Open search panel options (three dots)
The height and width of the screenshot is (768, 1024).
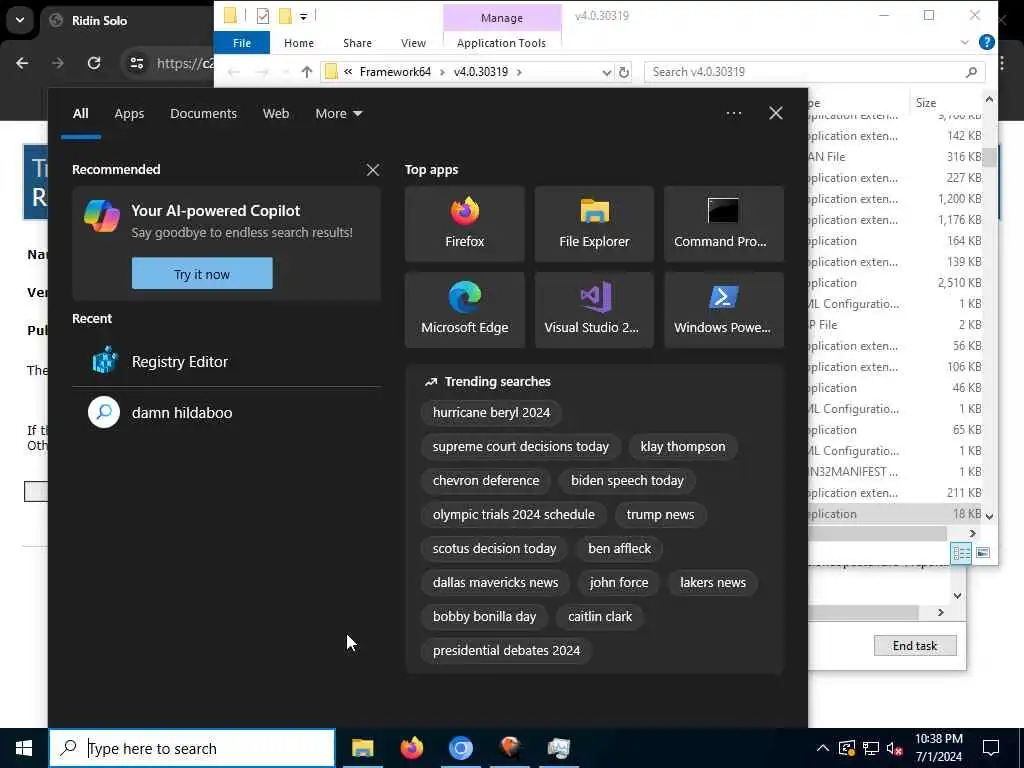click(x=733, y=113)
